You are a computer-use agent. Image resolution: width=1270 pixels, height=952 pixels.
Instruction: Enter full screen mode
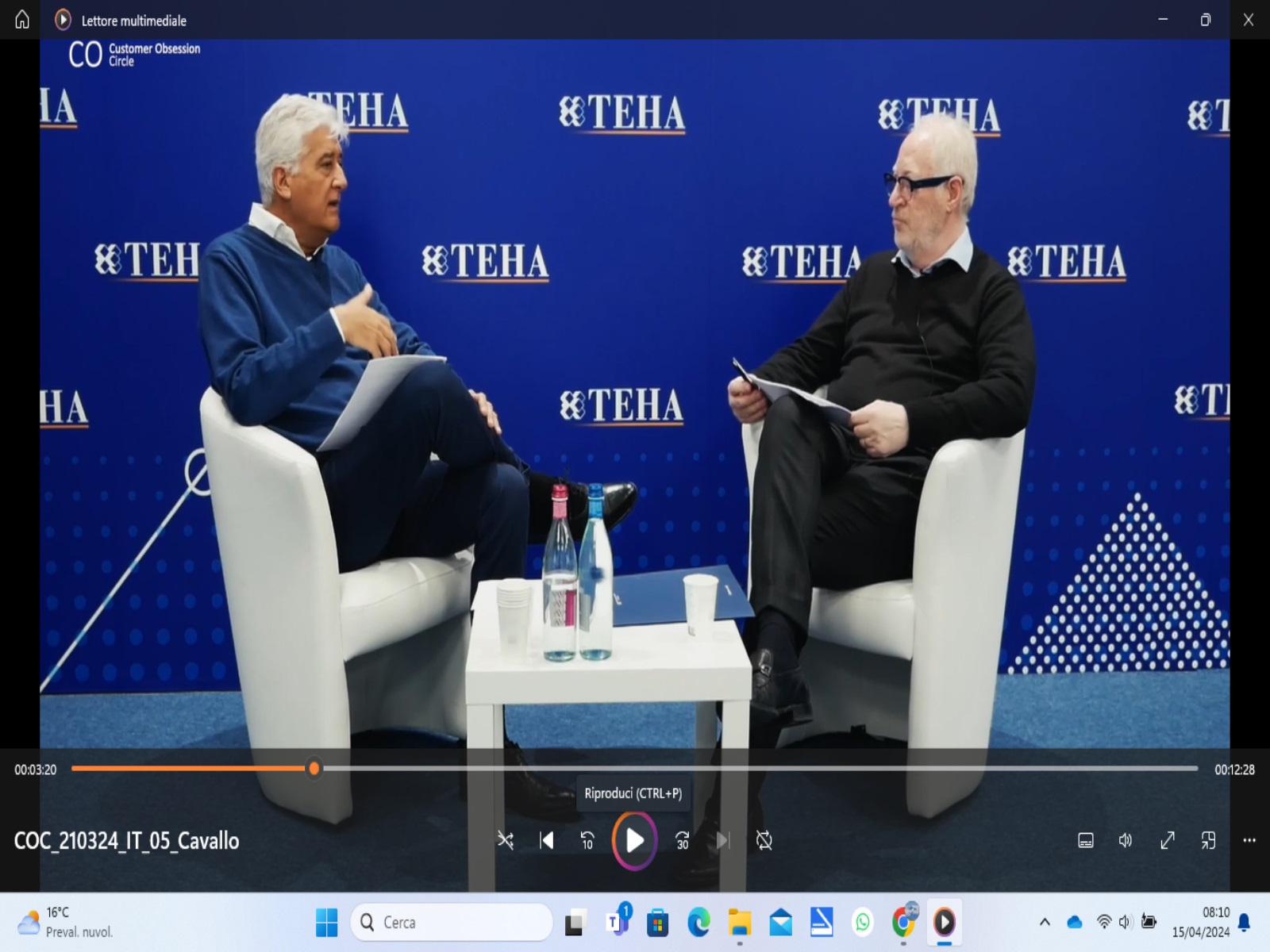coord(1167,840)
